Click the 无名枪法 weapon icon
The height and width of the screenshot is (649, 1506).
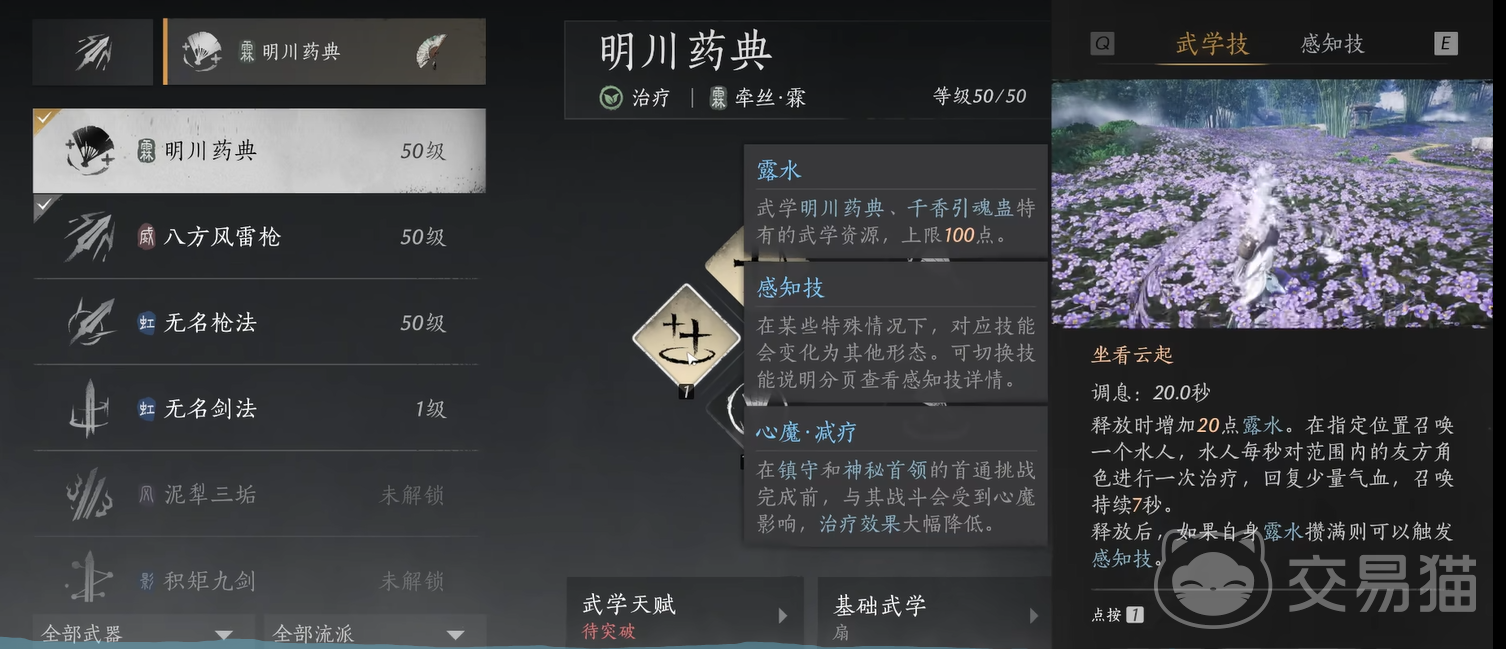(x=90, y=323)
